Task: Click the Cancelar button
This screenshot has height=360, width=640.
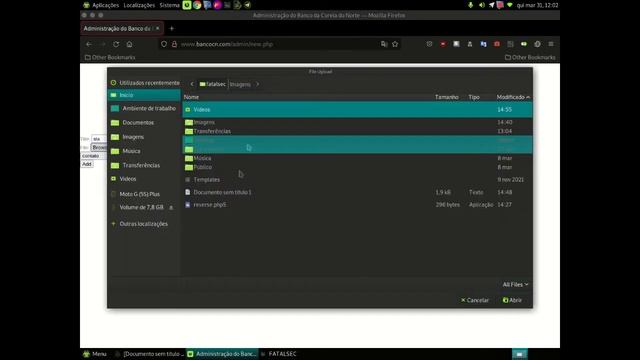Action: 475,300
